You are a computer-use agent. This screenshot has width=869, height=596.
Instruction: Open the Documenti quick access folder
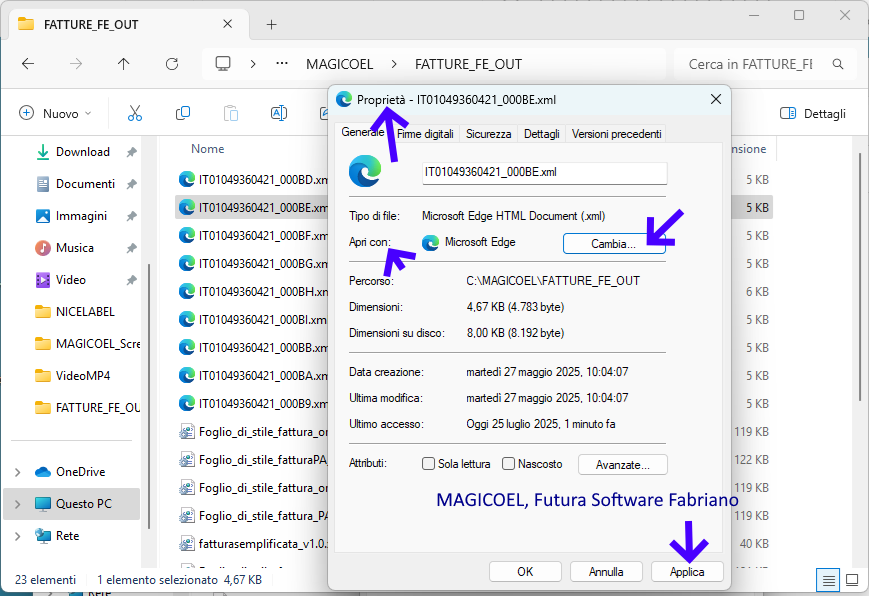[75, 184]
